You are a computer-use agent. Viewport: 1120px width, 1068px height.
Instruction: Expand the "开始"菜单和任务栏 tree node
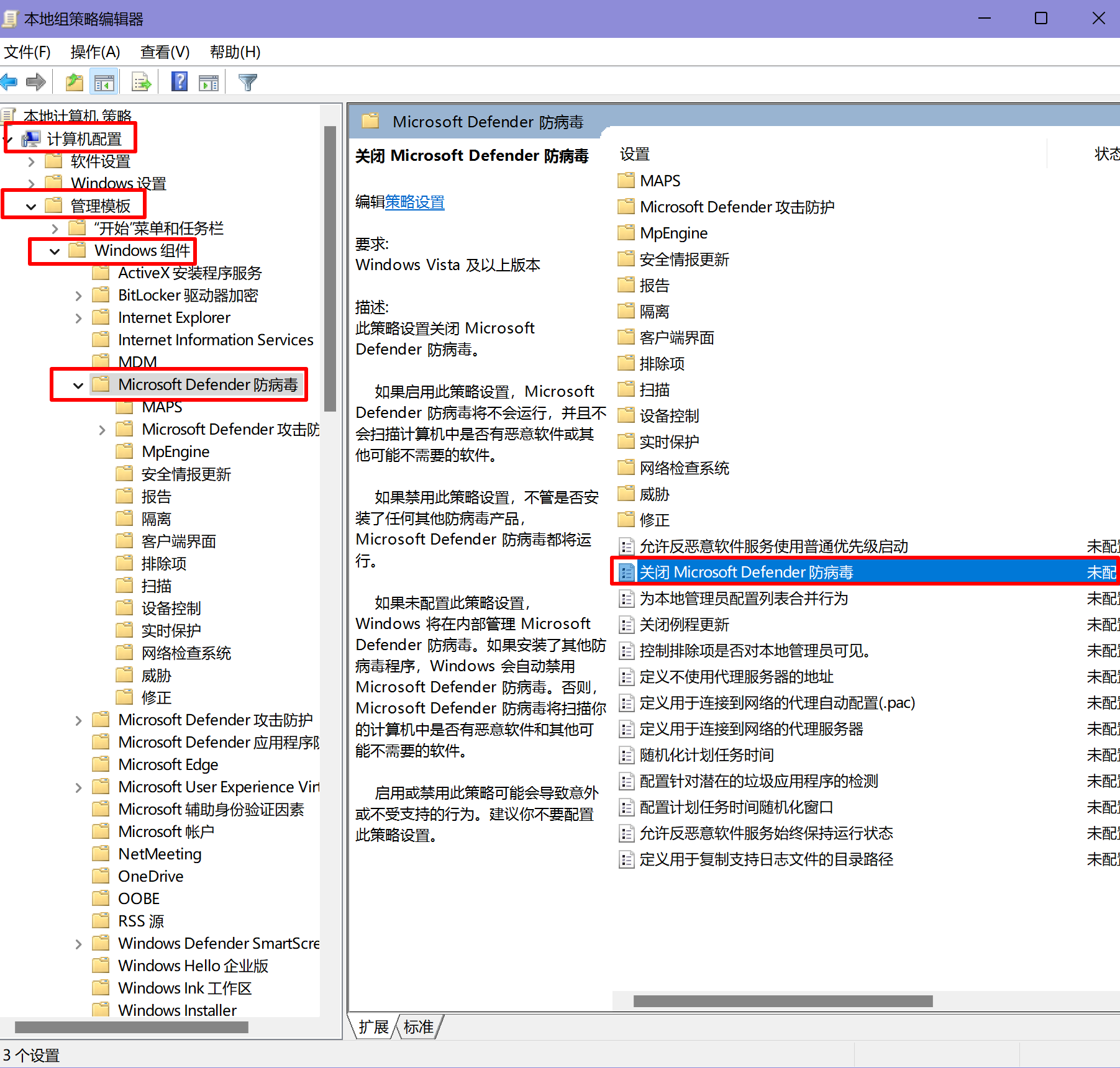pyautogui.click(x=55, y=229)
